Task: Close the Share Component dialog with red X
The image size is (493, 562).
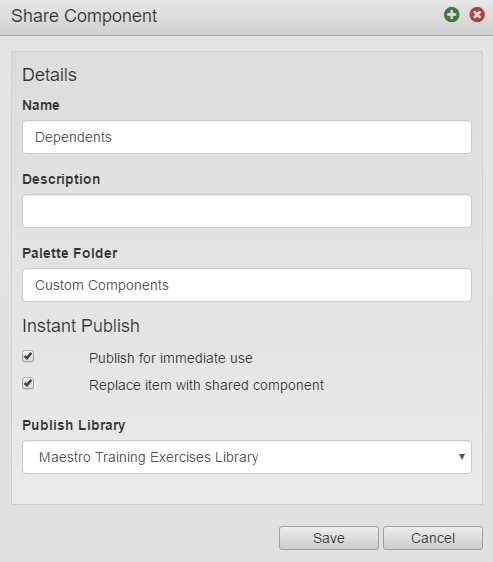Action: pos(477,15)
